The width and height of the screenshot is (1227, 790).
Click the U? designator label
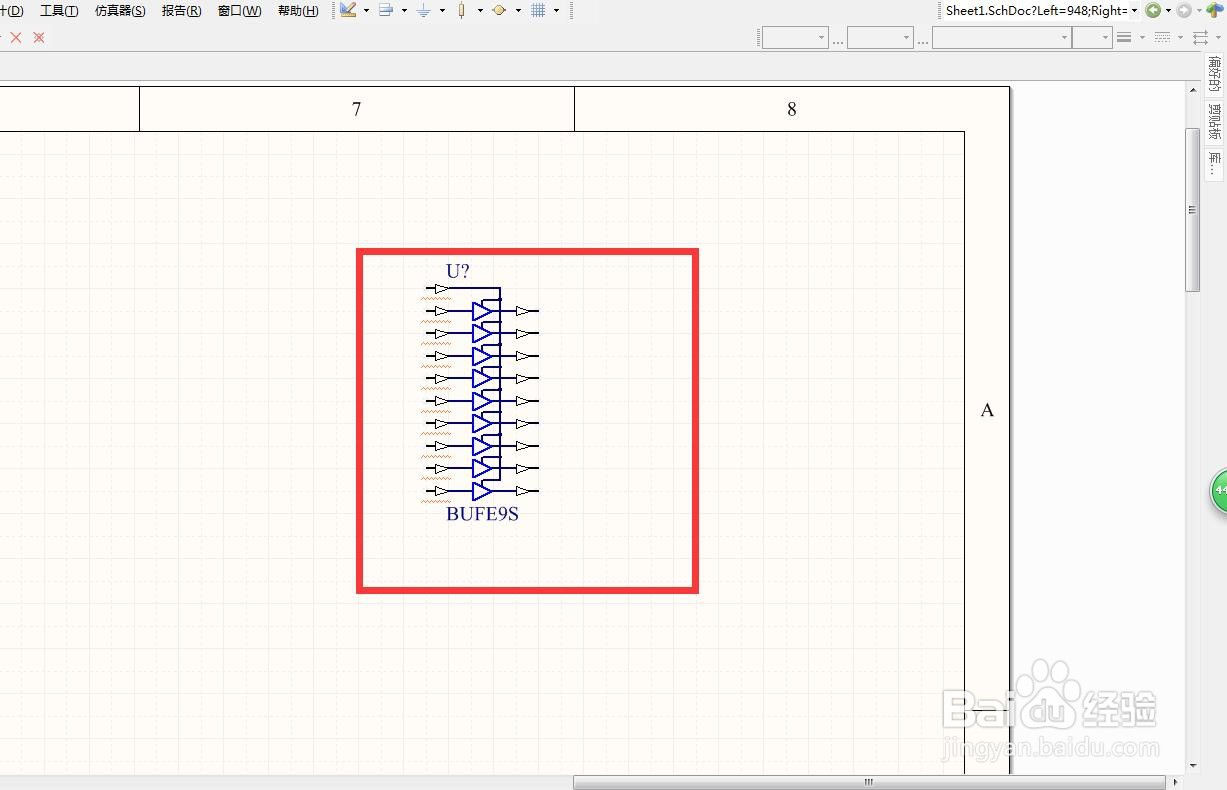click(458, 271)
